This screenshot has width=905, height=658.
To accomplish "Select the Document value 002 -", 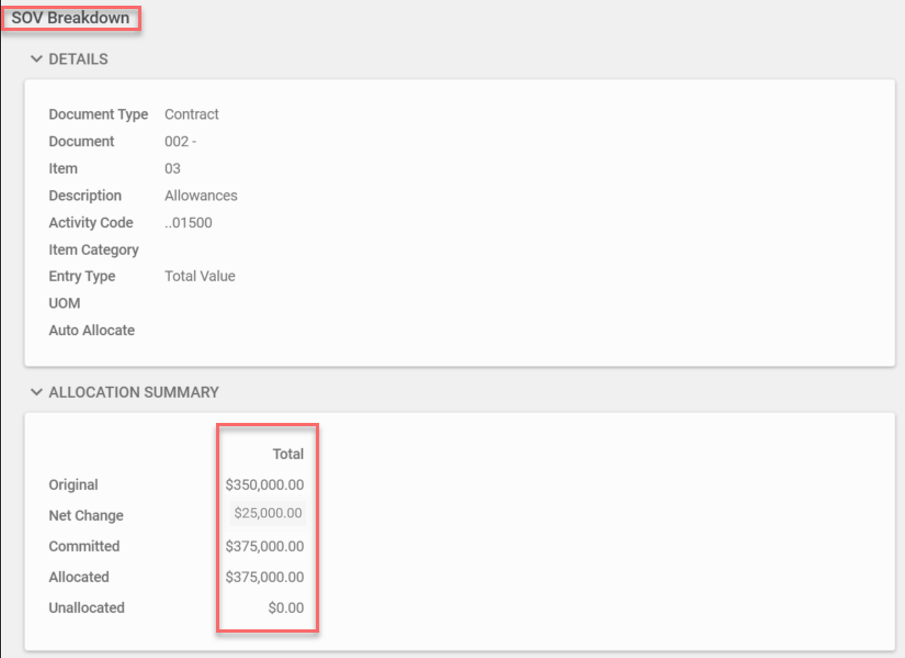I will (180, 141).
